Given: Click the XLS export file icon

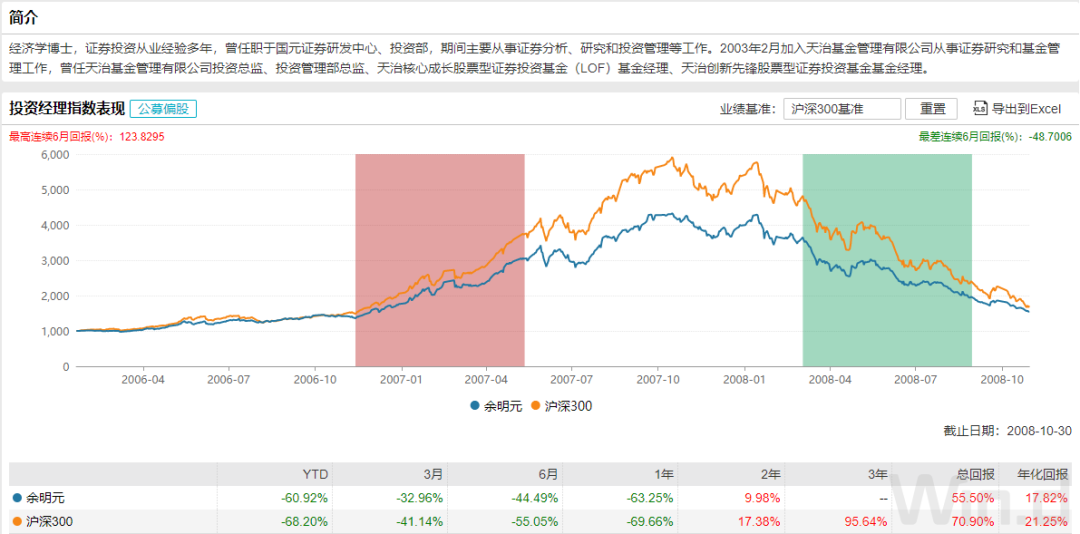Looking at the screenshot, I should (979, 109).
